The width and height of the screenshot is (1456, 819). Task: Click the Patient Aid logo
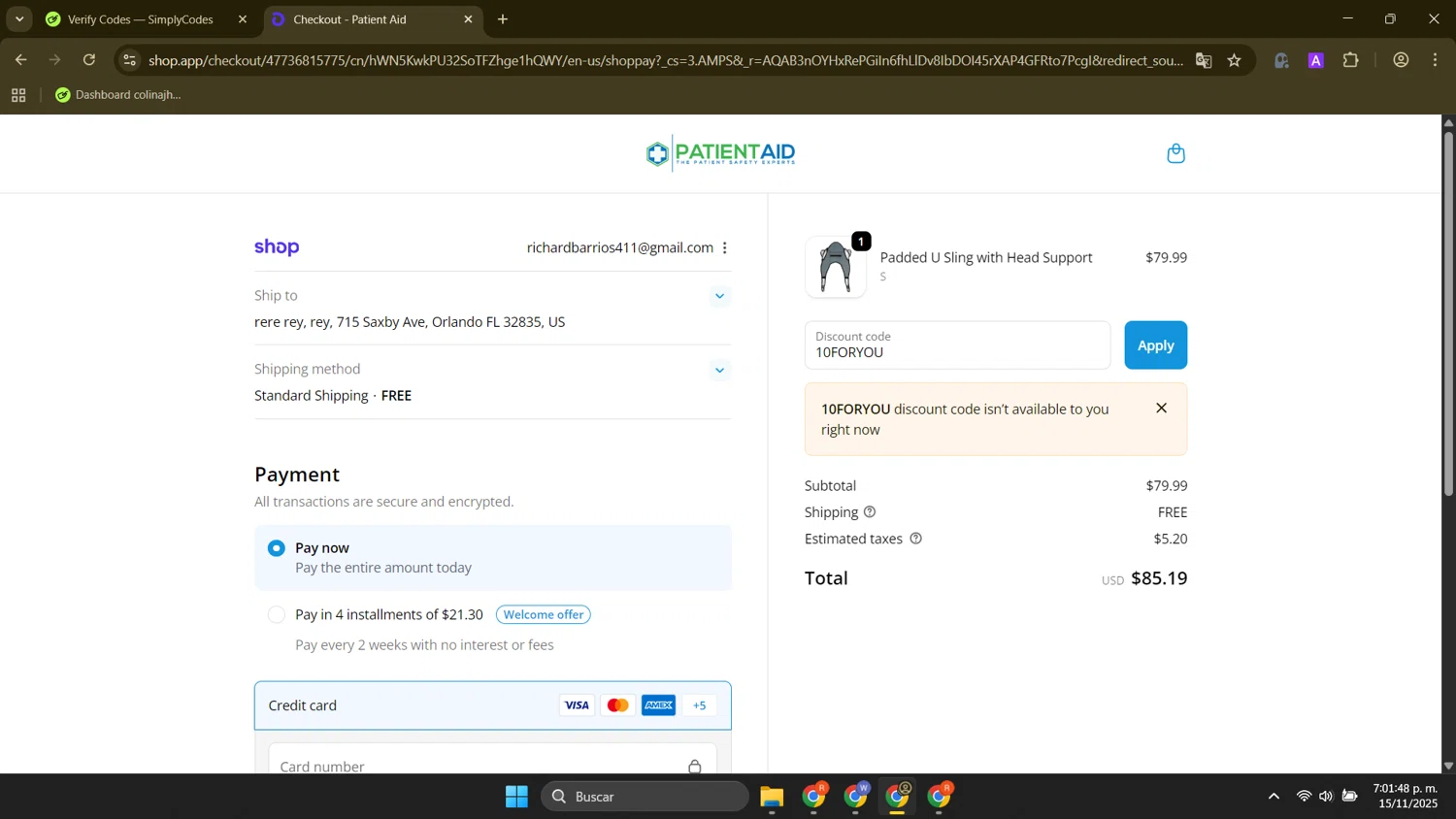click(x=721, y=153)
